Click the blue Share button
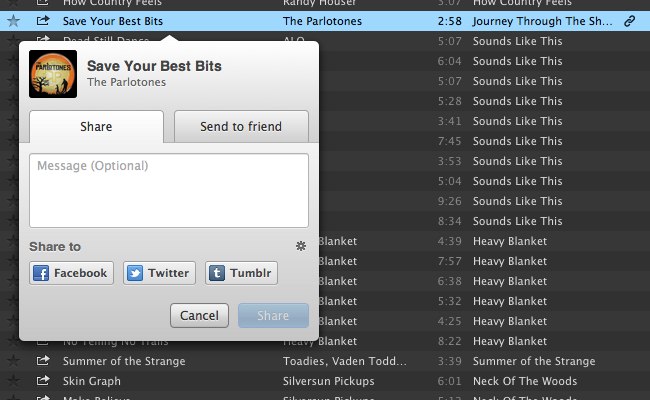This screenshot has height=400, width=650. point(273,315)
